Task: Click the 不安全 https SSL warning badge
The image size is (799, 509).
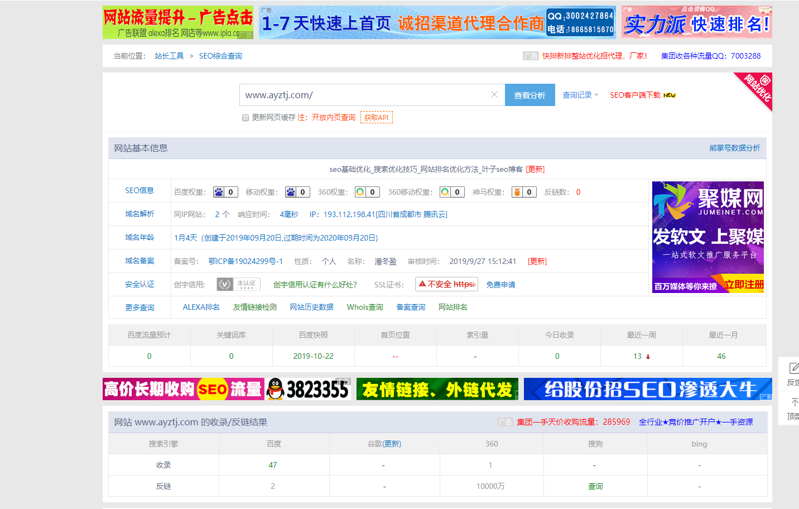Action: click(447, 284)
